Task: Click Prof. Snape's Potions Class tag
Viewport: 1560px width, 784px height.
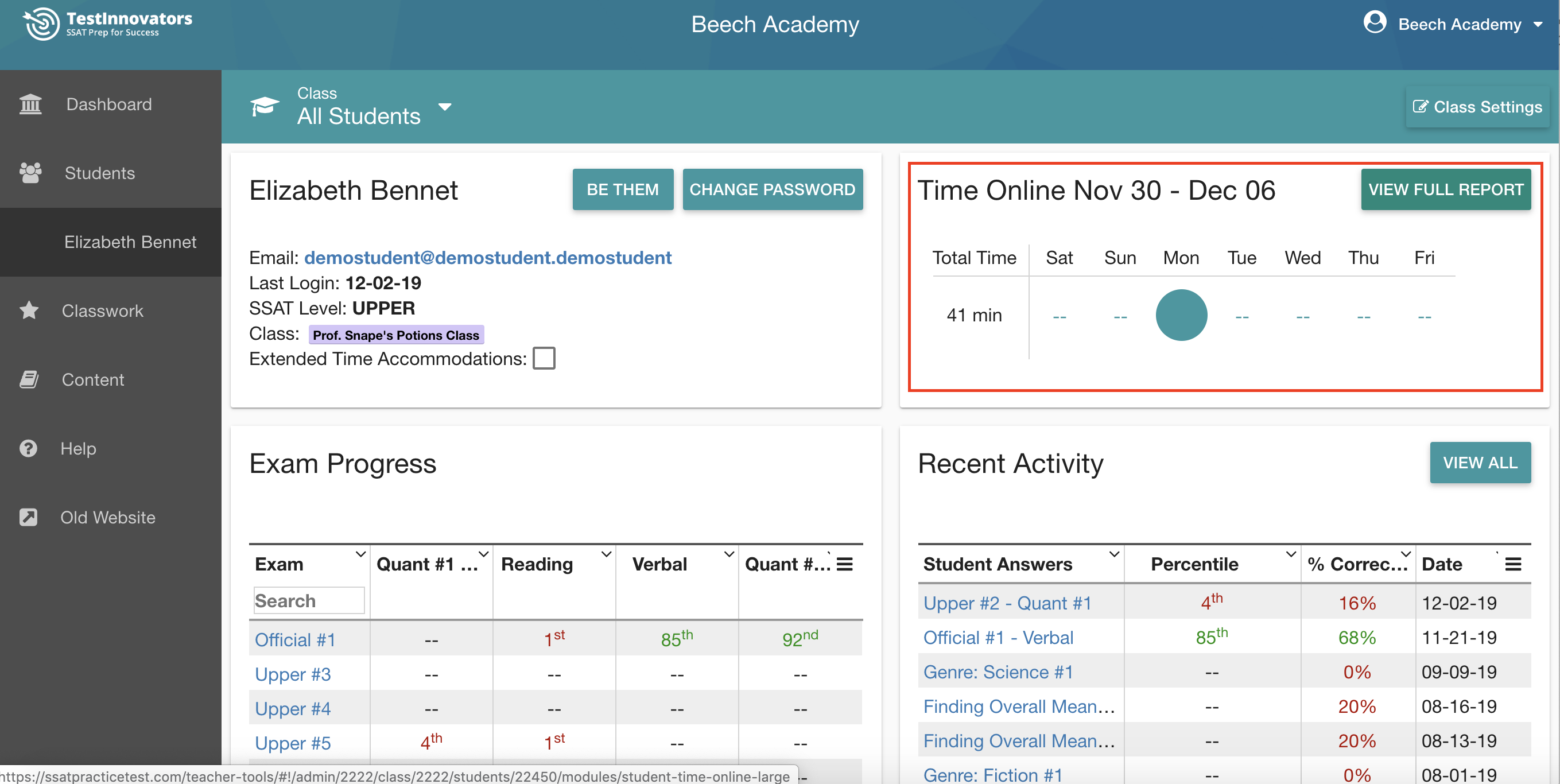Action: coord(396,335)
